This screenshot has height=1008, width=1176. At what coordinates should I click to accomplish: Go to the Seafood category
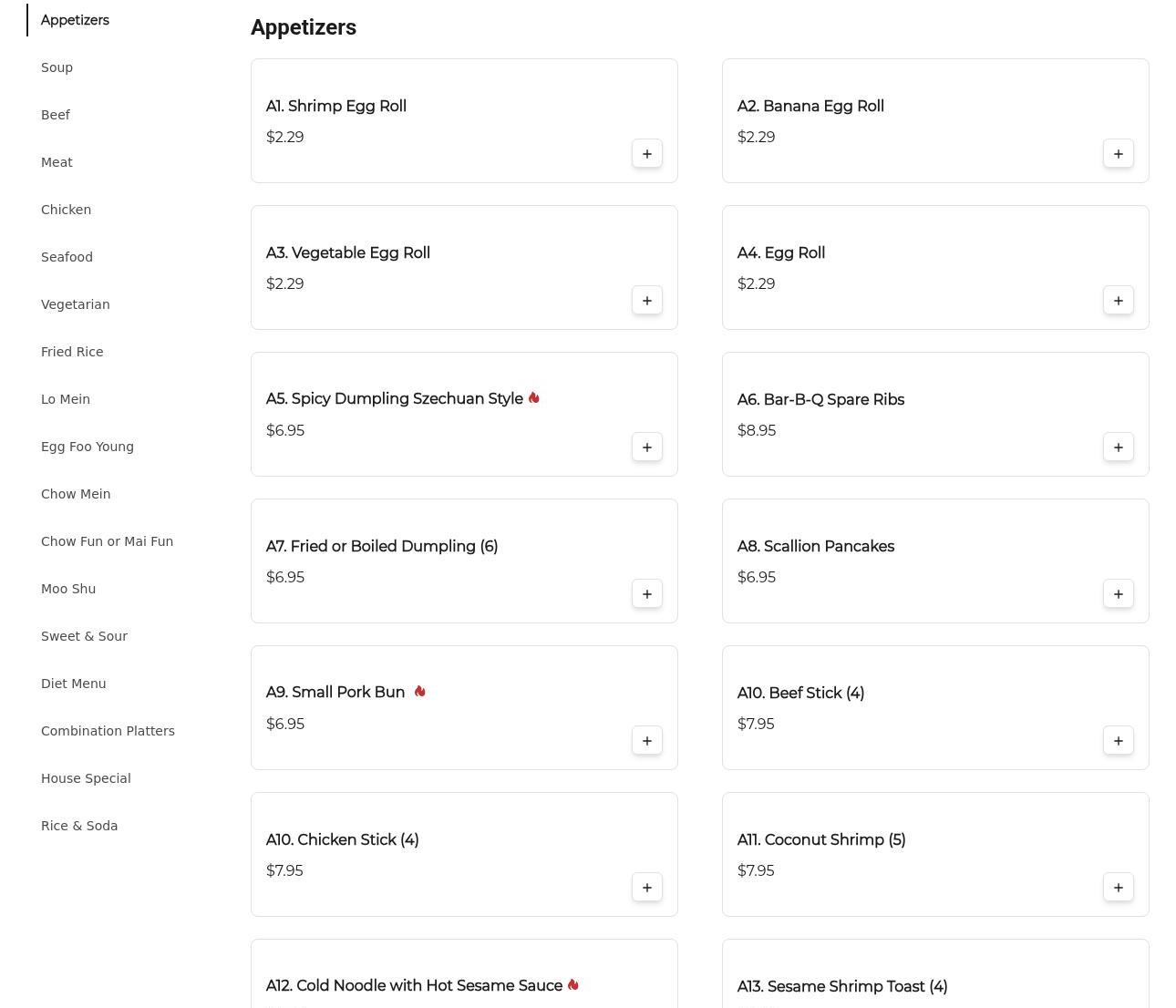tap(67, 257)
